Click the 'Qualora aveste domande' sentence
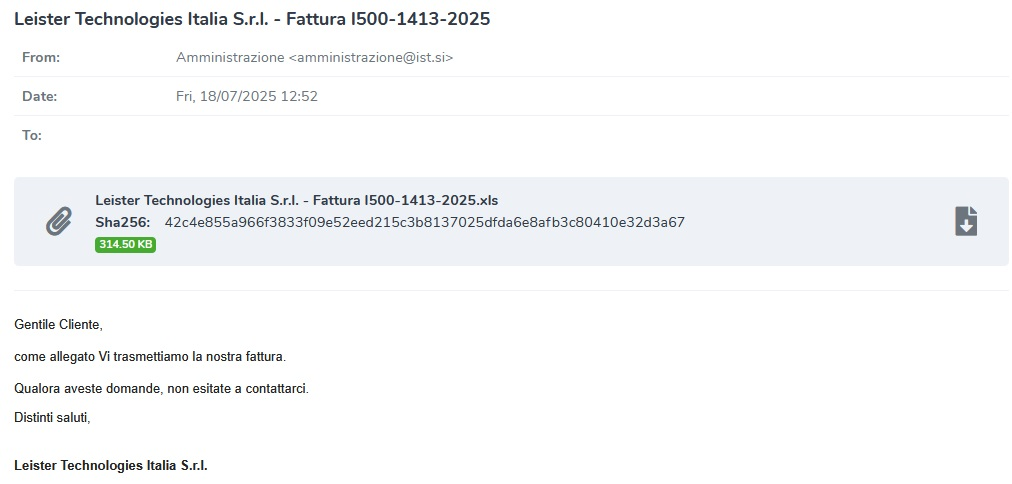Screen dimensions: 1012x484 point(161,389)
